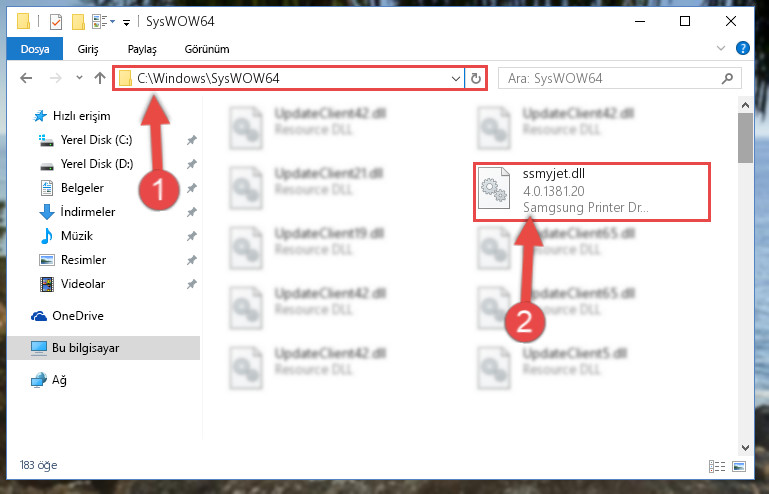The image size is (769, 494).
Task: Switch to large icons view in status bar
Action: click(739, 466)
